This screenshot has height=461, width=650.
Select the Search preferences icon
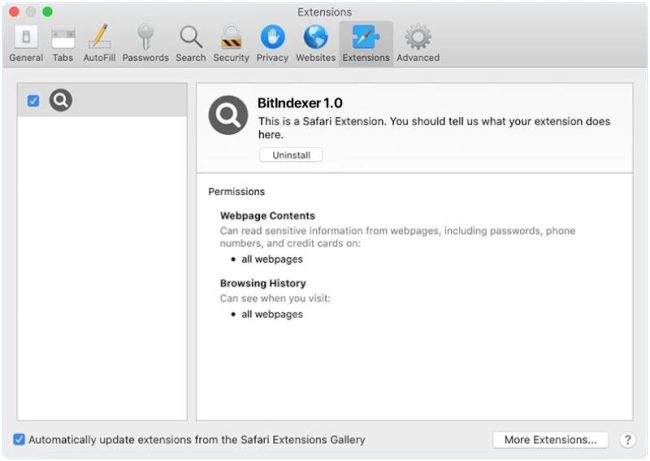190,43
